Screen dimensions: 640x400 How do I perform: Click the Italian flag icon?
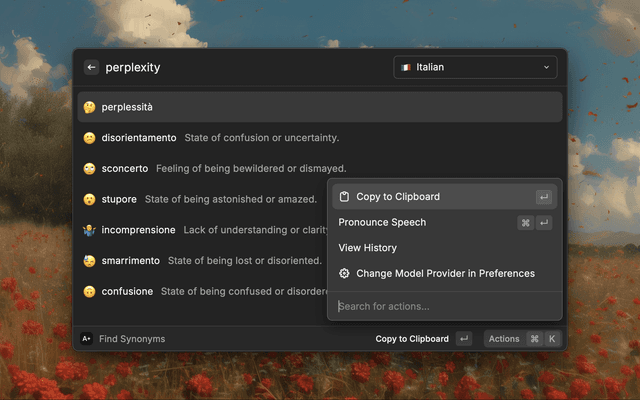pyautogui.click(x=406, y=67)
